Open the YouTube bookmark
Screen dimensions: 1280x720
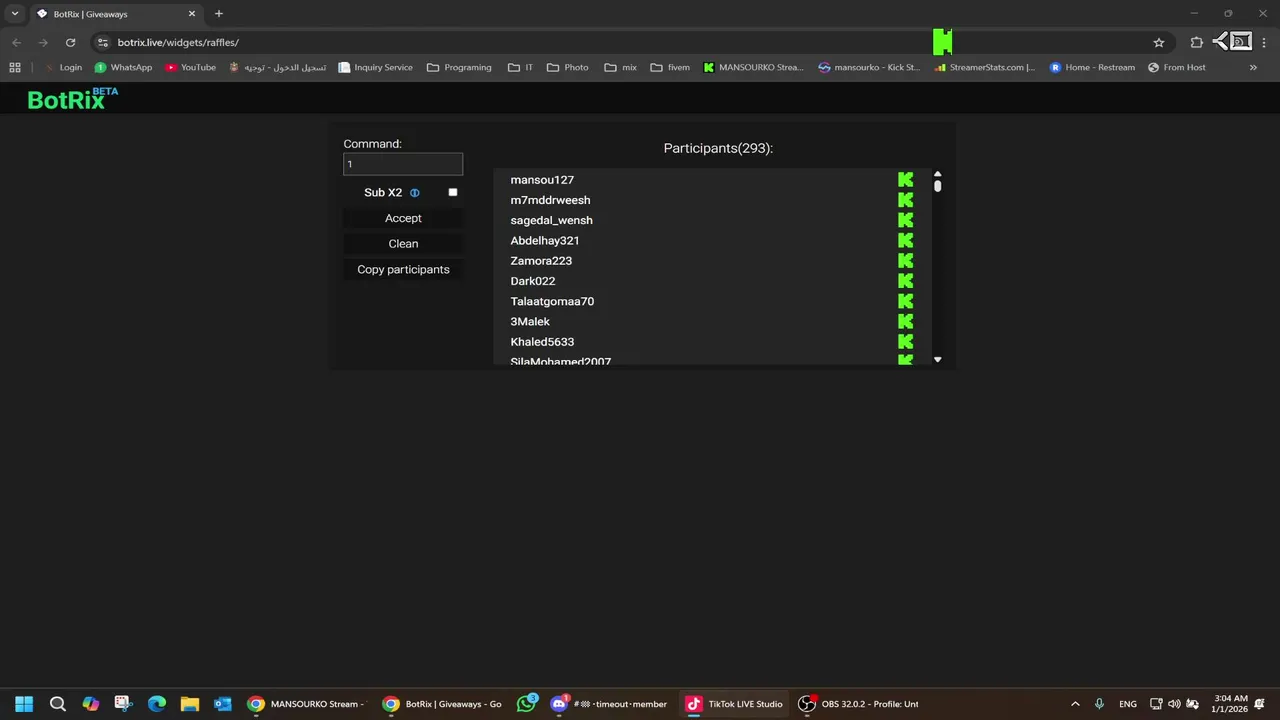(x=190, y=68)
